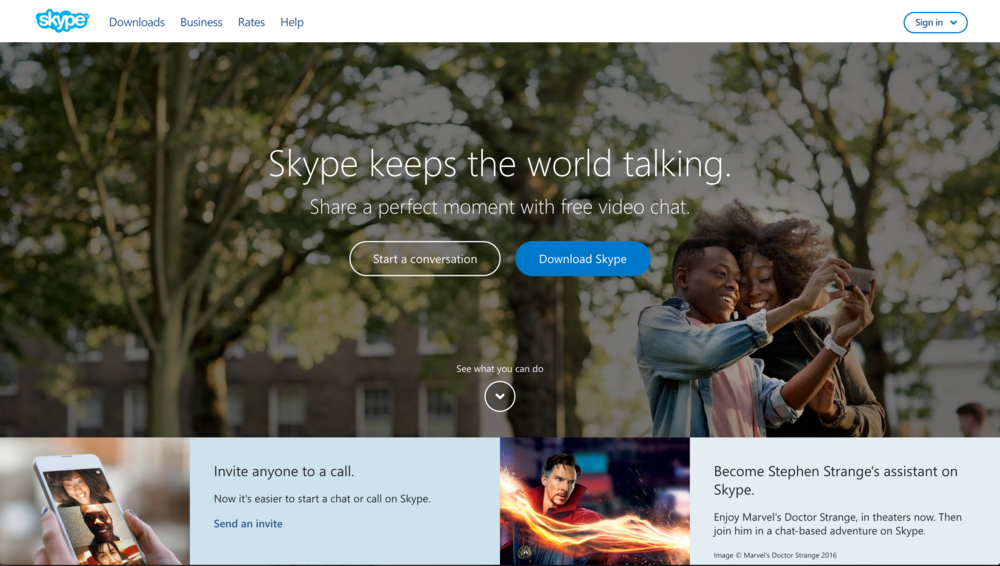Click 'Enjoy Marvel's Doctor Strange' description text
This screenshot has width=1000, height=566.
point(837,524)
